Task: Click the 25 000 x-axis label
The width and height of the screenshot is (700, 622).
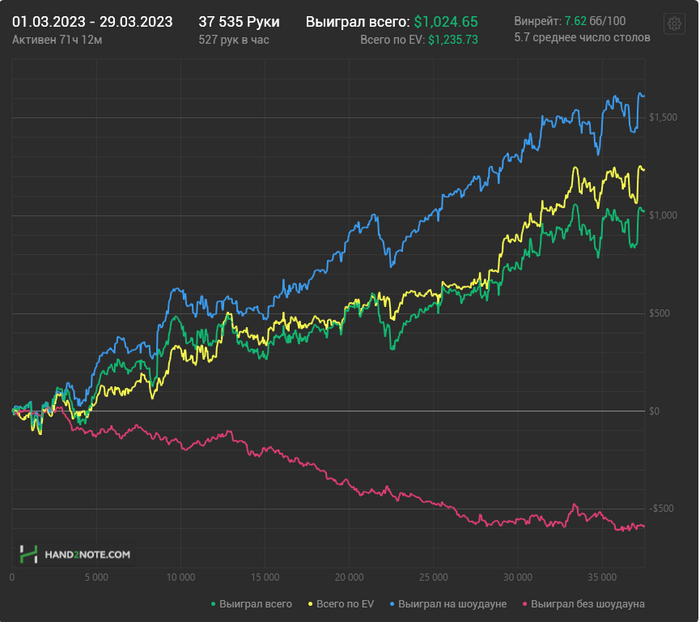Action: (x=433, y=577)
